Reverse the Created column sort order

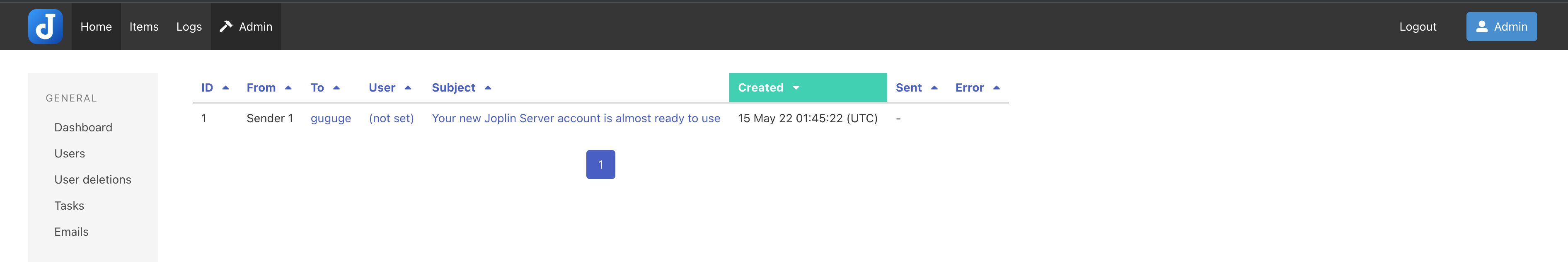click(796, 88)
